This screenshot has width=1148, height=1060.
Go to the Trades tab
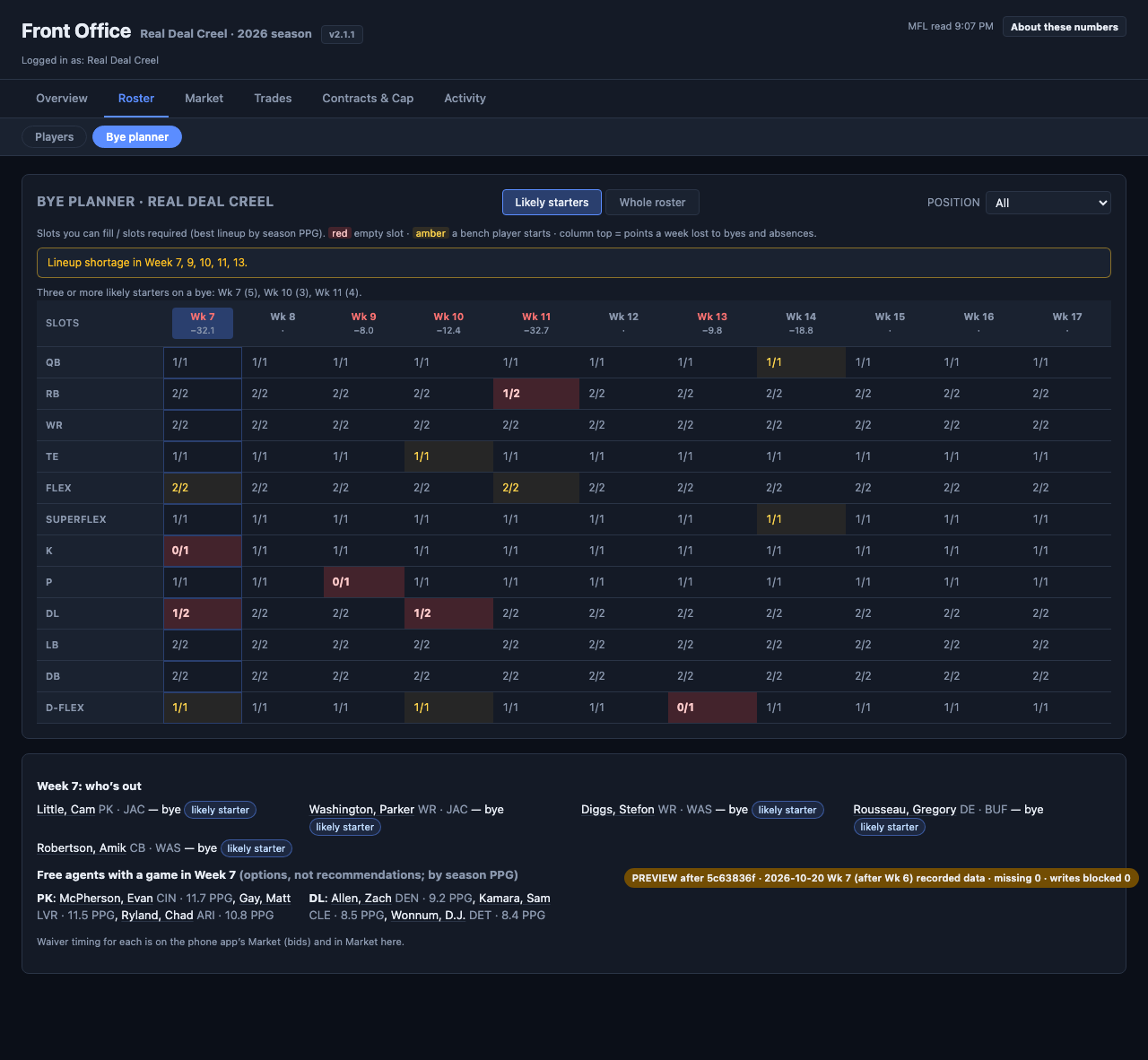(x=273, y=99)
